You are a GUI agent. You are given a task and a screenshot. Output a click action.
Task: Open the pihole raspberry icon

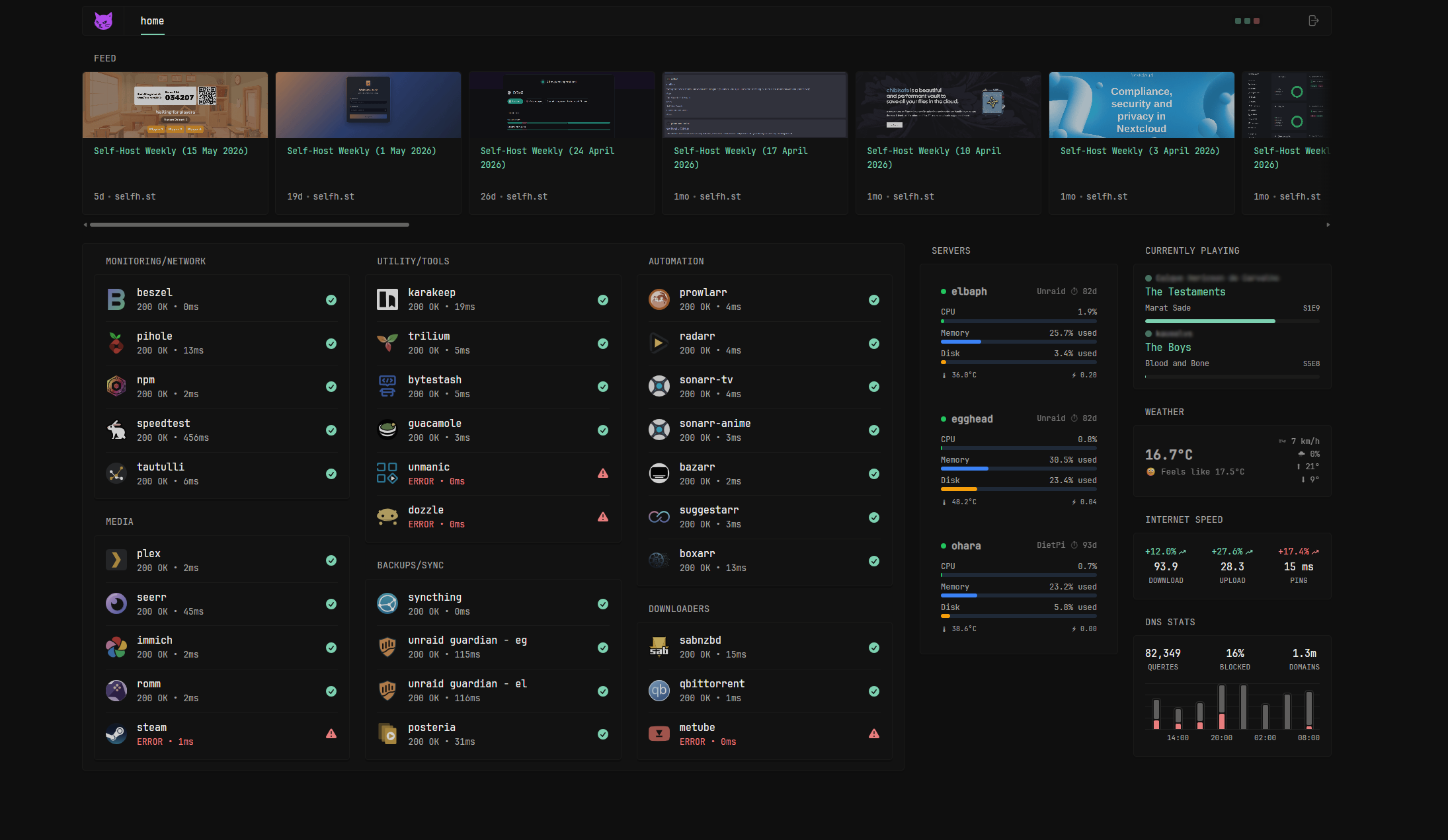click(116, 343)
